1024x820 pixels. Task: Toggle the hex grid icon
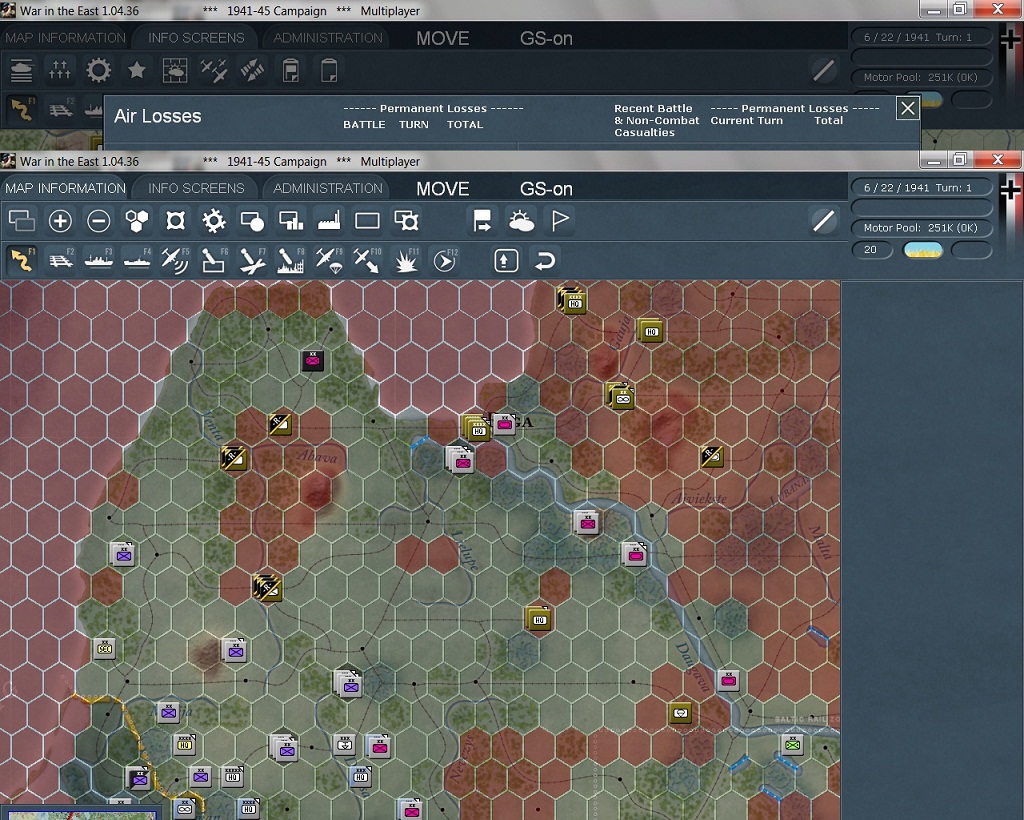click(136, 221)
